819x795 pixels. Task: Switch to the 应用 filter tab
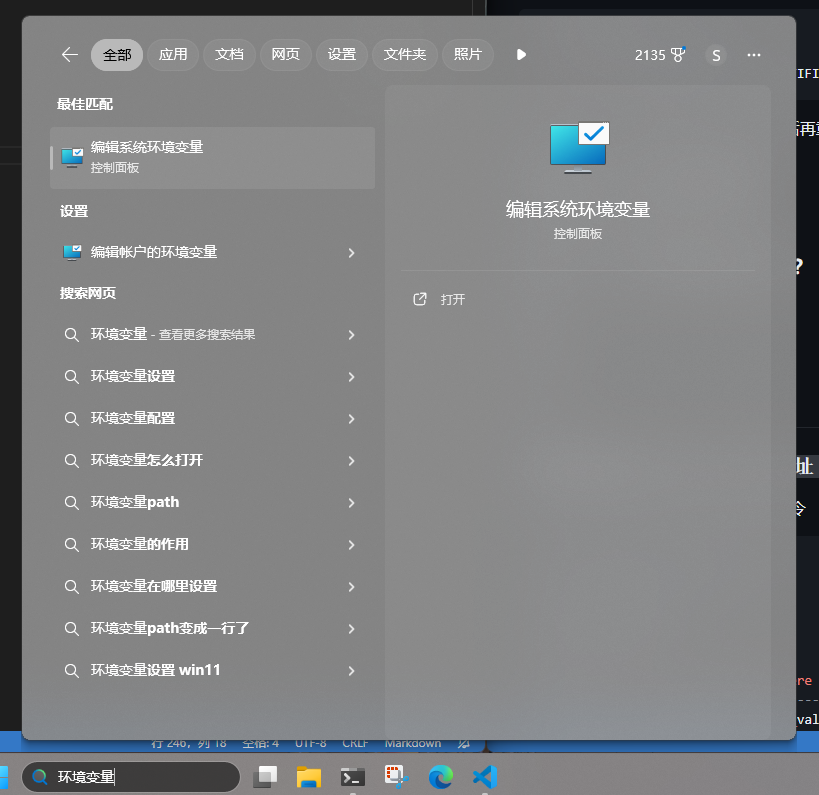tap(173, 55)
